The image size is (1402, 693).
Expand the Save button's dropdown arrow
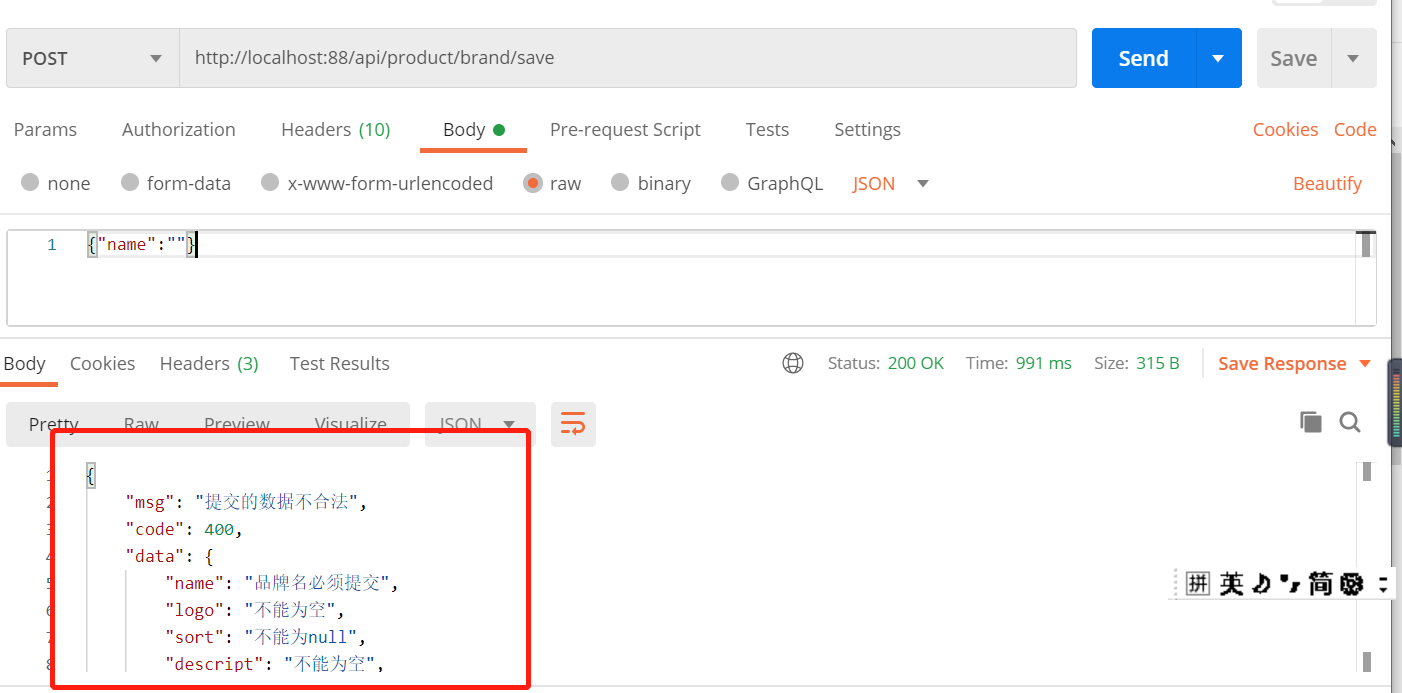(x=1353, y=58)
